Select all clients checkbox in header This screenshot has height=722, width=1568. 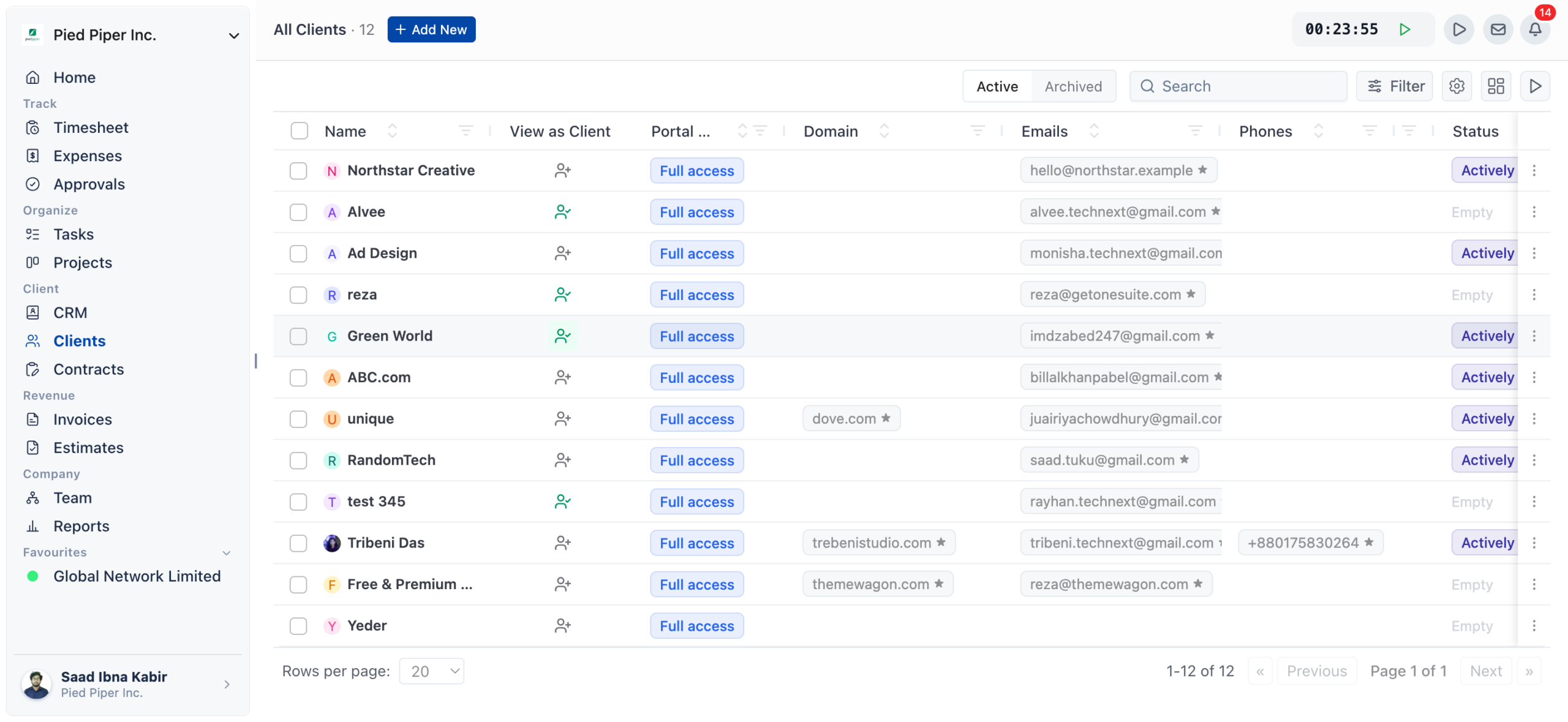[299, 131]
